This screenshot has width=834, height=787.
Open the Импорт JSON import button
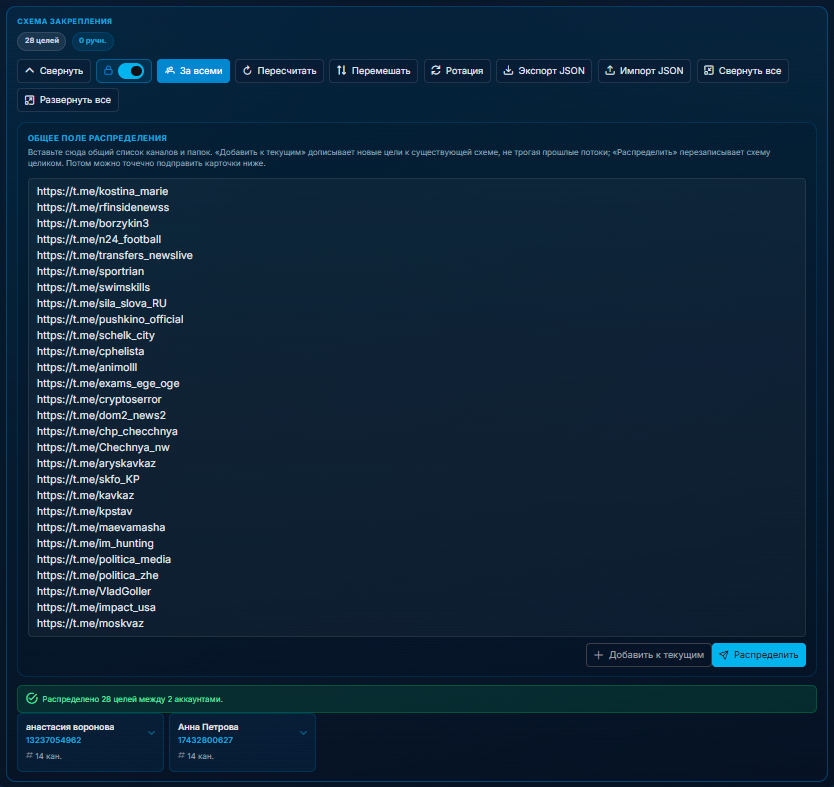644,71
